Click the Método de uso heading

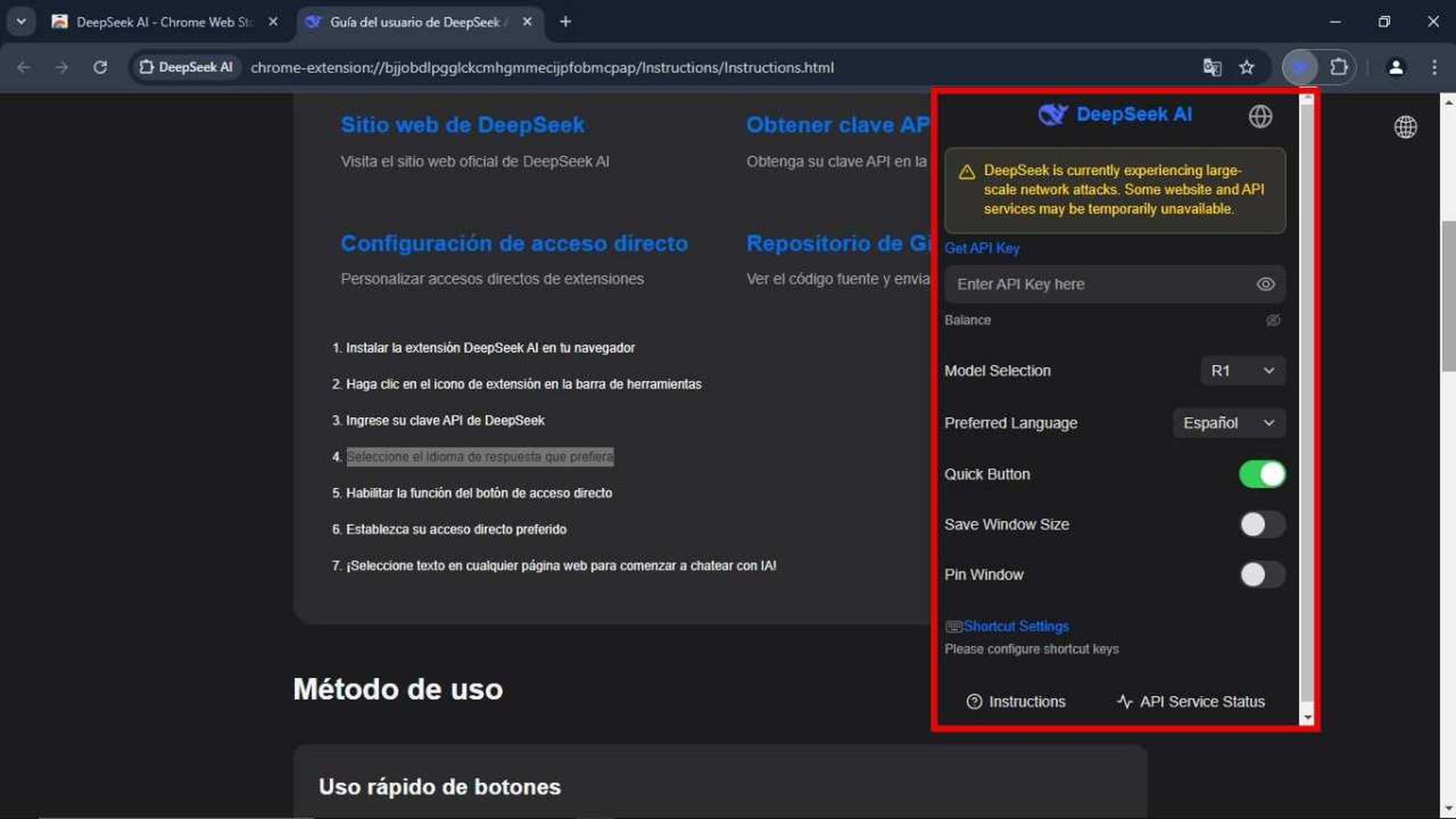coord(398,690)
